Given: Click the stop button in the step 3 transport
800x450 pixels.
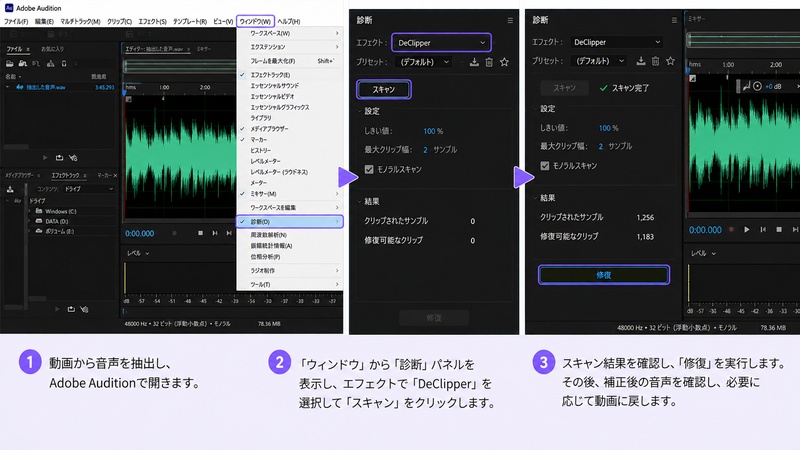Looking at the screenshot, I should pos(779,230).
